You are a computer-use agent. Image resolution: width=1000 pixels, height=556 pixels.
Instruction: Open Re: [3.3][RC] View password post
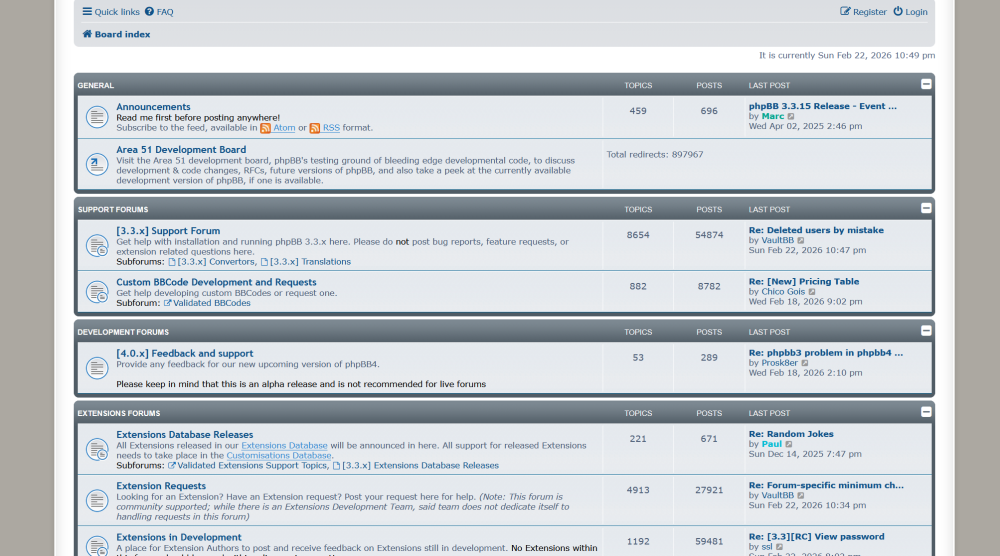point(816,537)
